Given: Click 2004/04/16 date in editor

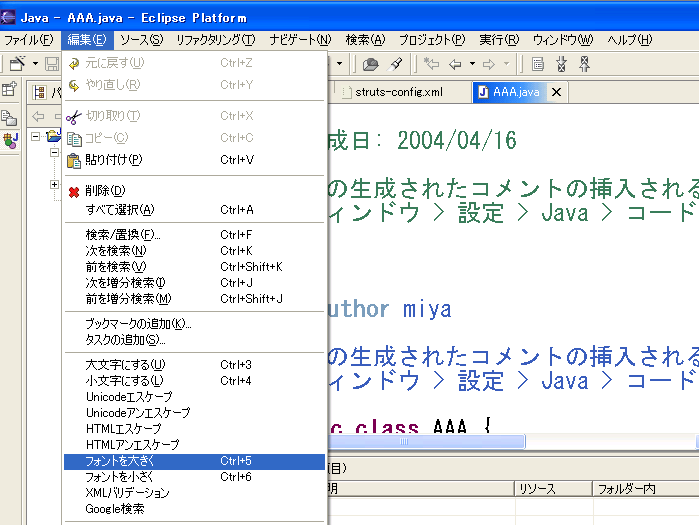Looking at the screenshot, I should pyautogui.click(x=457, y=141).
